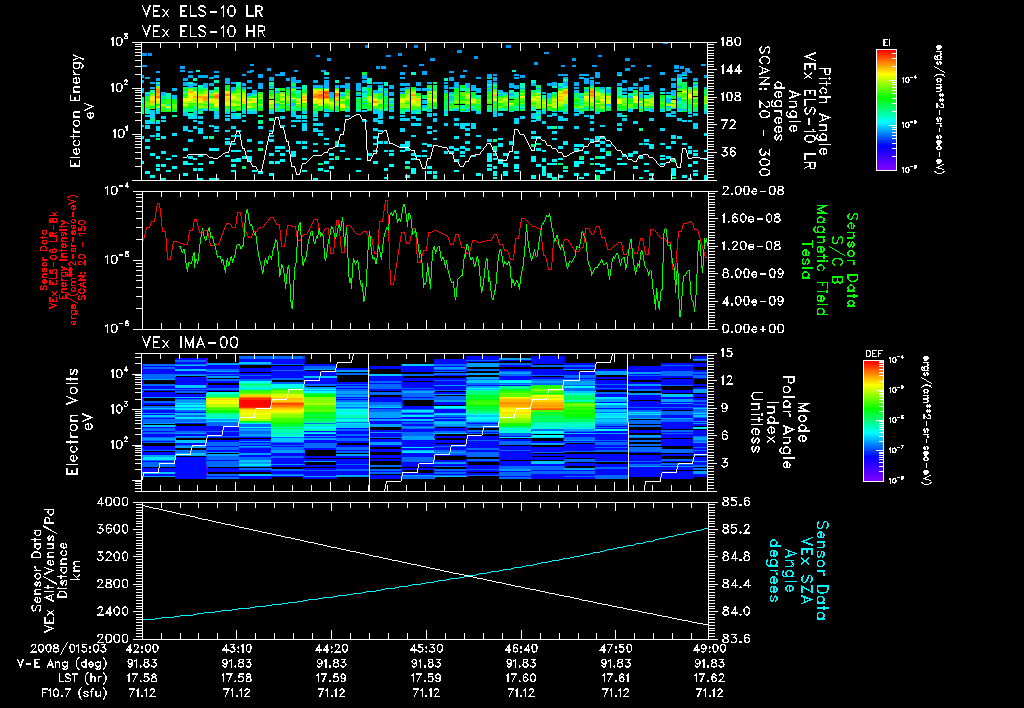The height and width of the screenshot is (708, 1024).
Task: Click the red hot spot in the IMA spectrogram
Action: coord(255,402)
